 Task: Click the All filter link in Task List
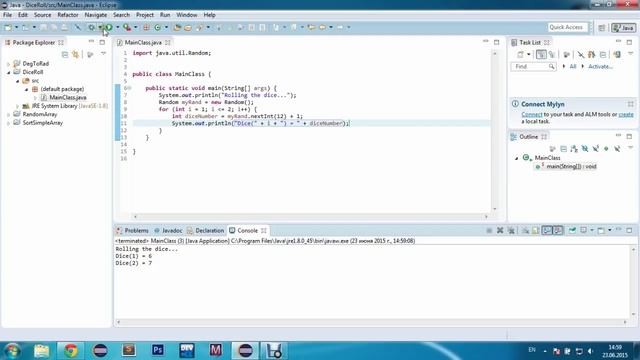(x=573, y=66)
